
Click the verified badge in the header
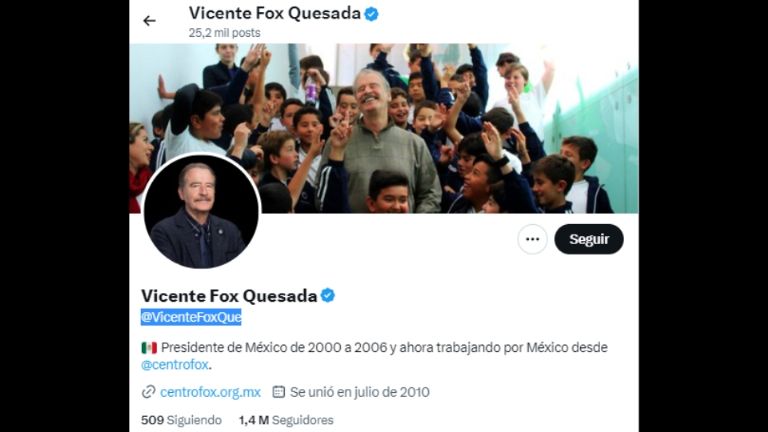tap(371, 14)
